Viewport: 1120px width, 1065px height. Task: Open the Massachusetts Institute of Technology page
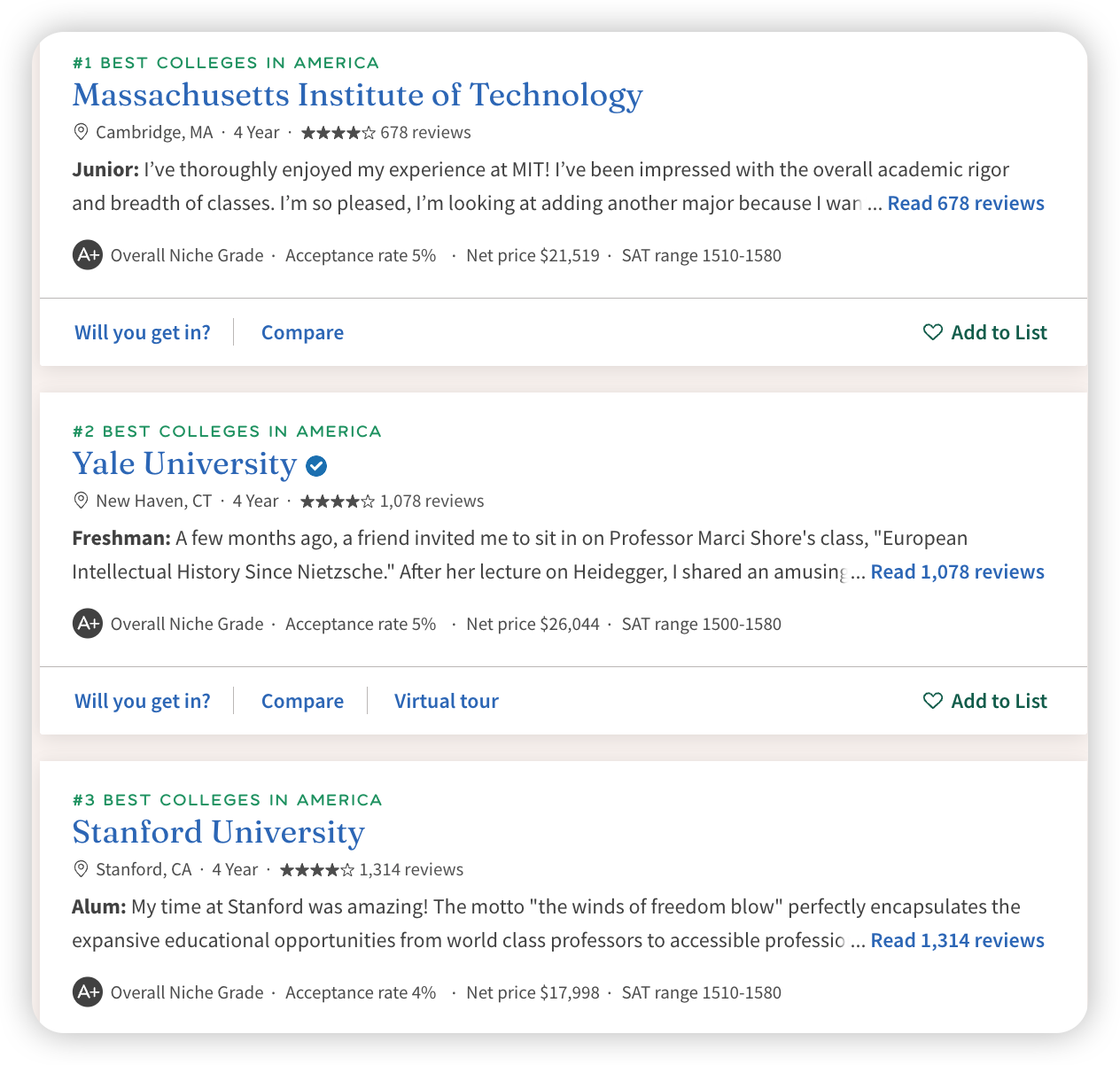357,95
